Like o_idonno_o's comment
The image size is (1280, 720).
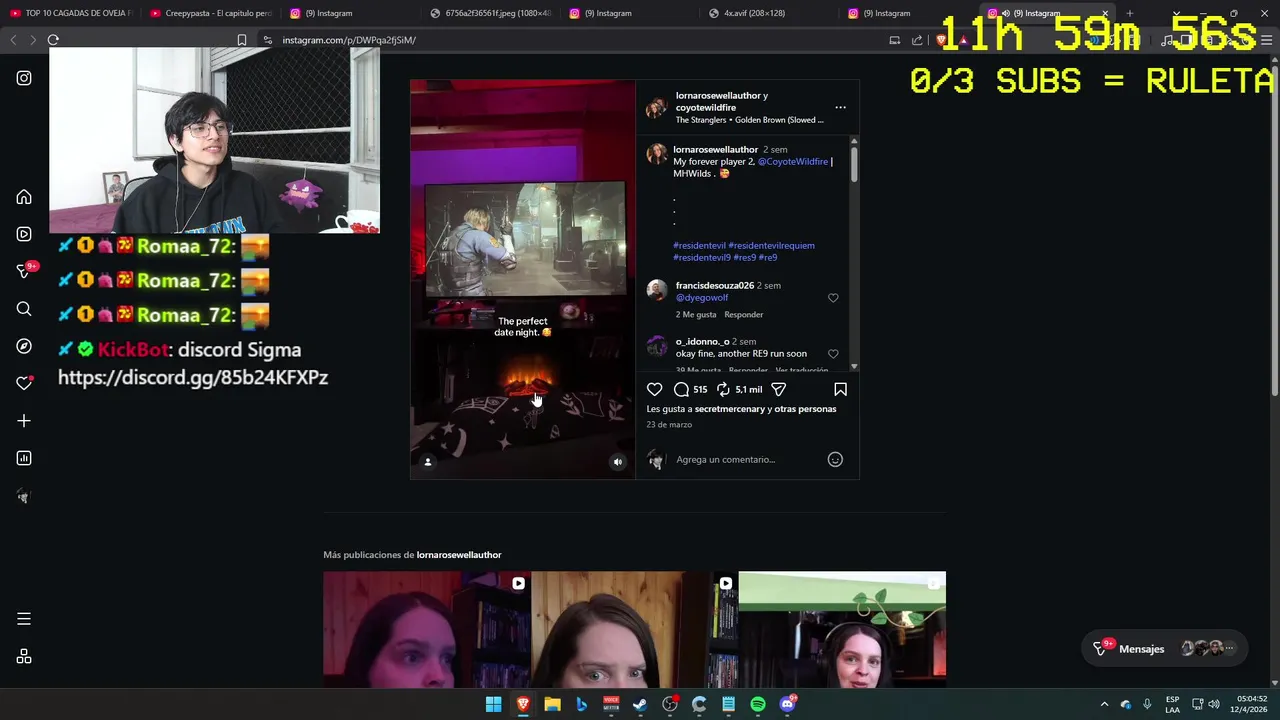(x=833, y=354)
